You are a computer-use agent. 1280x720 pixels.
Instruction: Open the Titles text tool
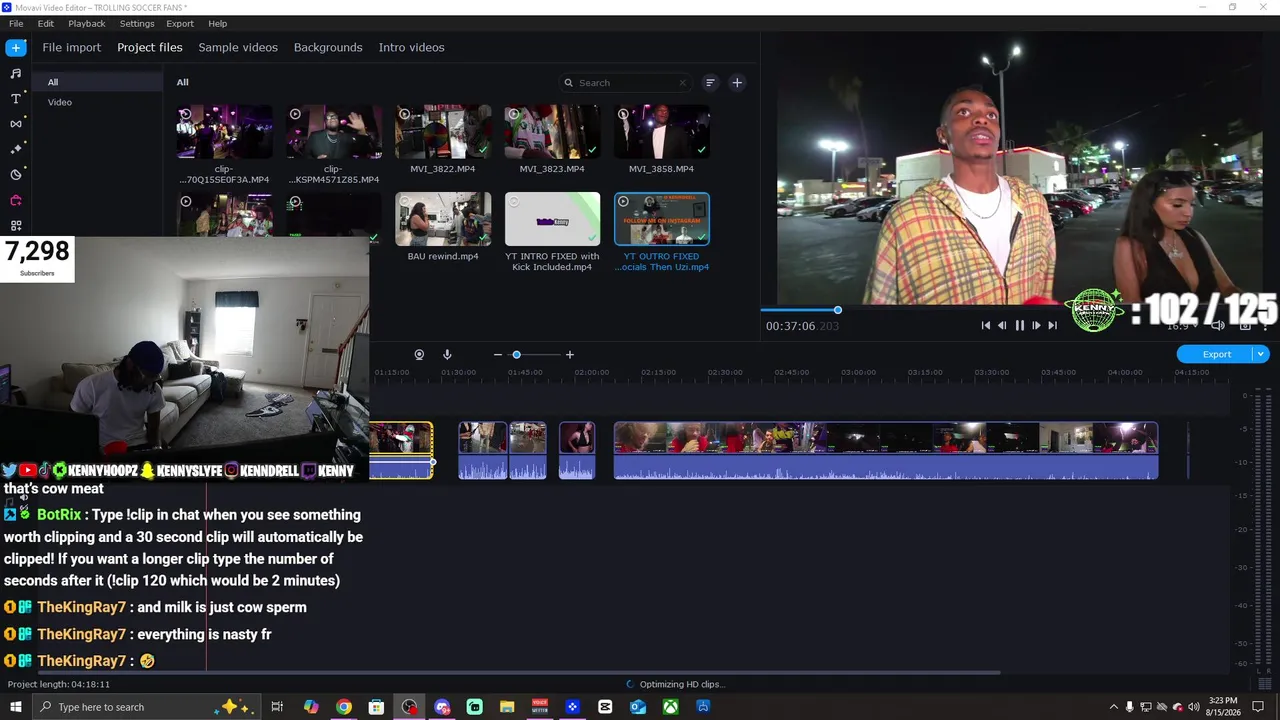coord(16,99)
